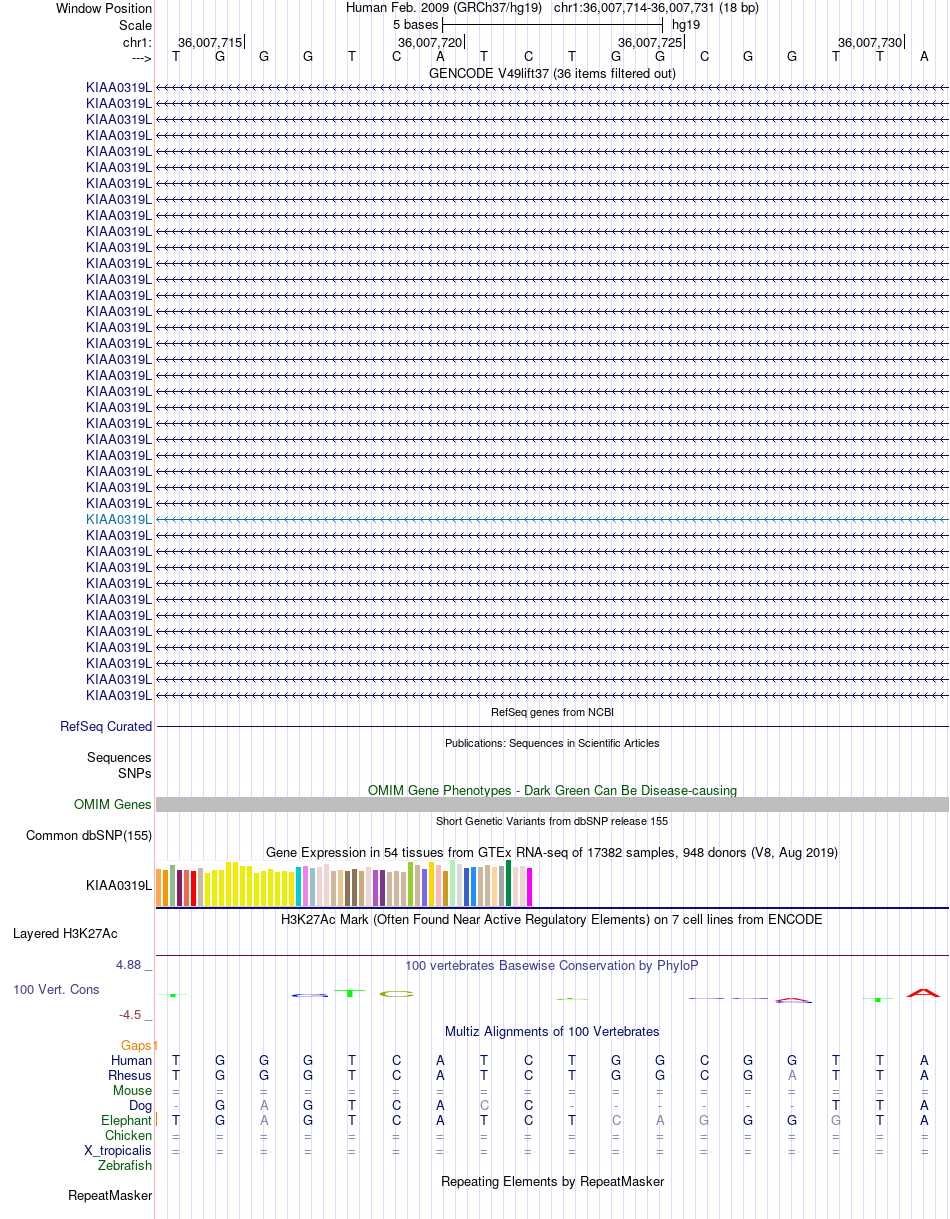This screenshot has width=950, height=1219.
Task: Click the Window Position label
Action: click(104, 8)
